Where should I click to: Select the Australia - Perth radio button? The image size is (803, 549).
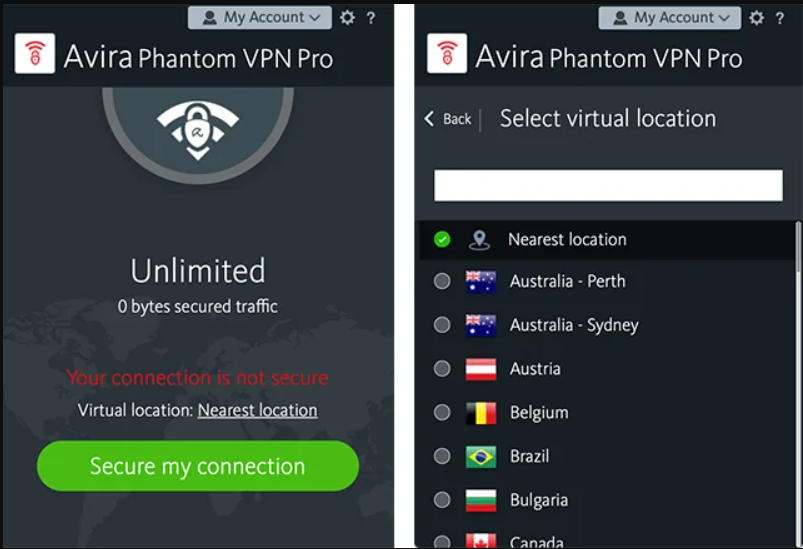click(x=442, y=282)
